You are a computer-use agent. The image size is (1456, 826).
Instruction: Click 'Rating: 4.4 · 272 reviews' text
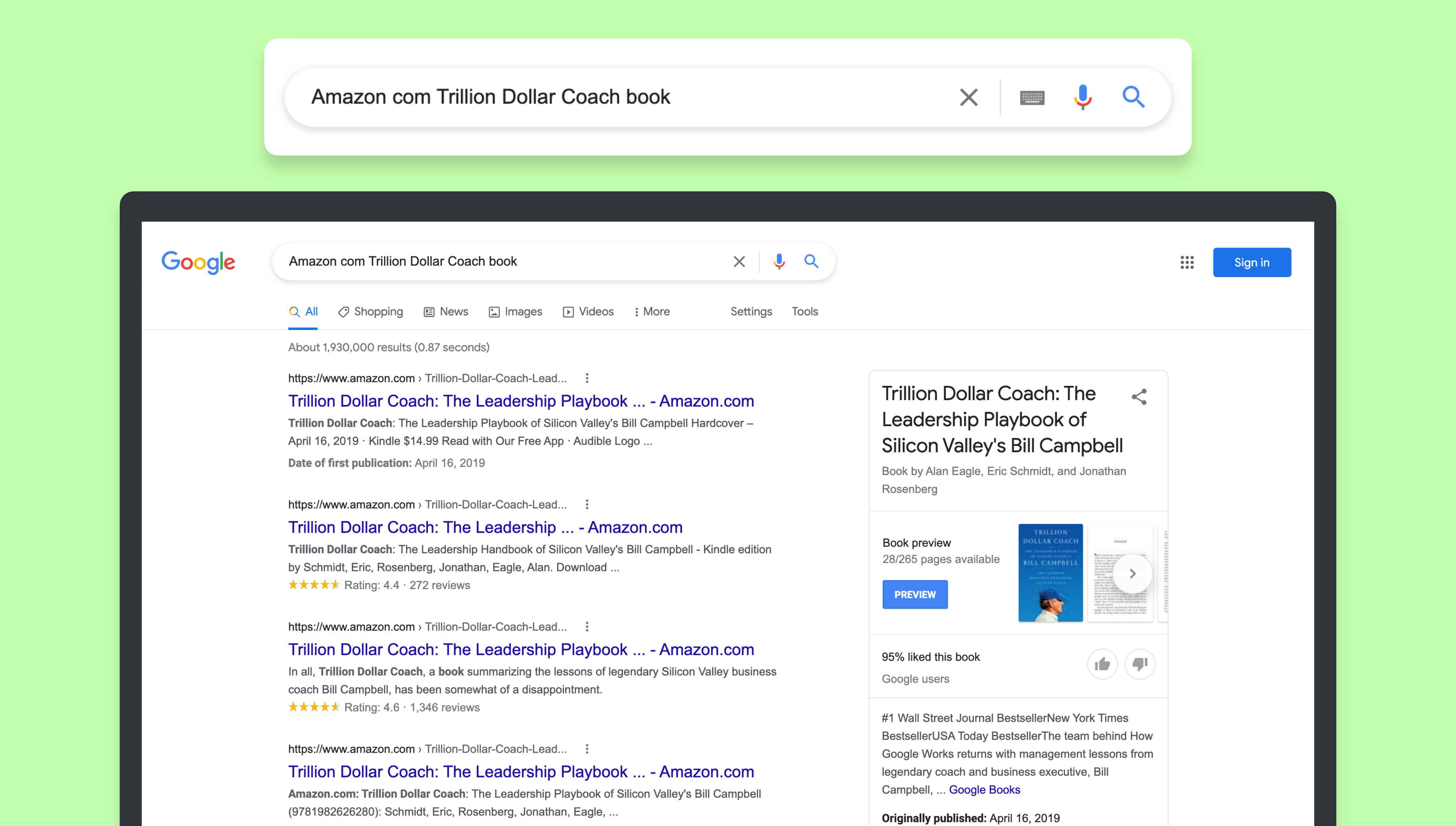407,585
